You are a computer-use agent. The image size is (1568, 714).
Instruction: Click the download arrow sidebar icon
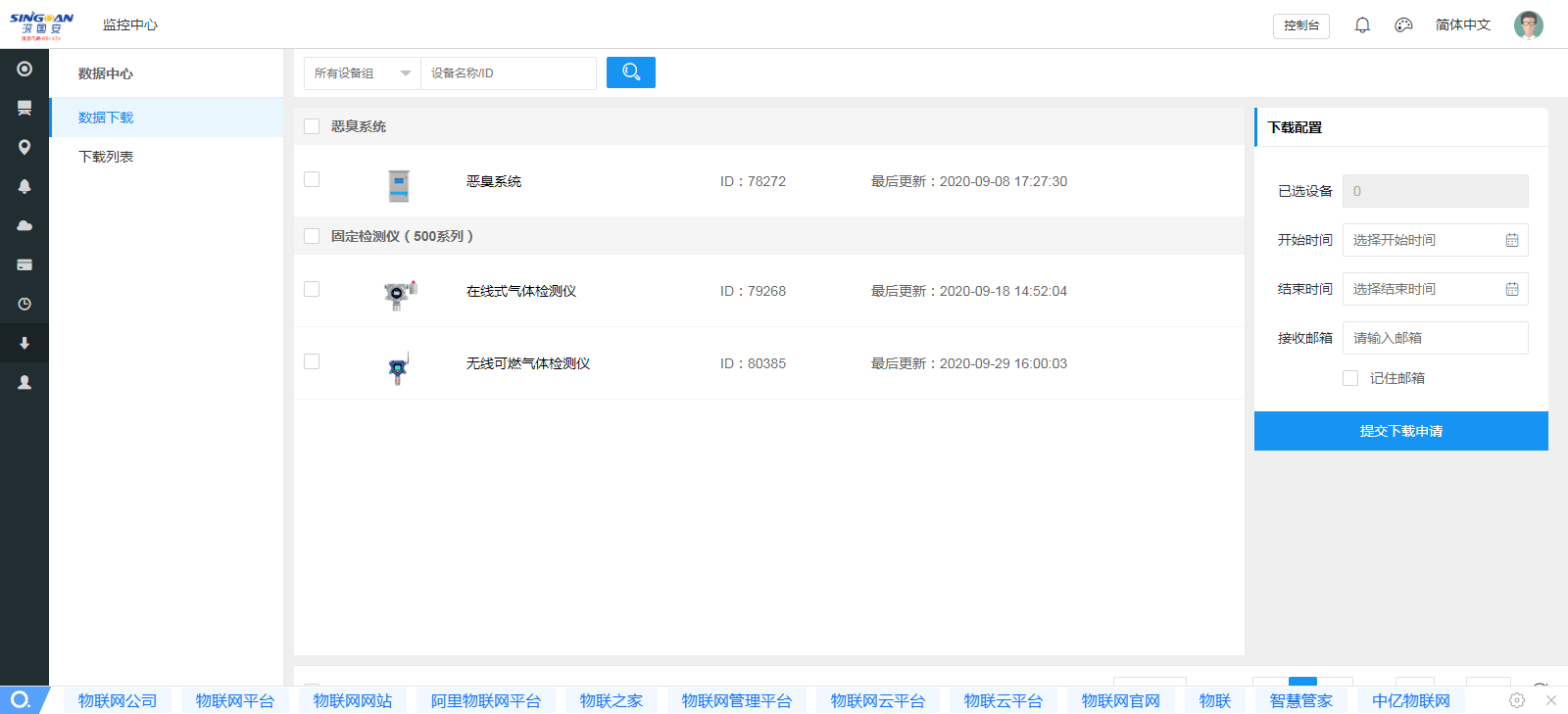[24, 343]
